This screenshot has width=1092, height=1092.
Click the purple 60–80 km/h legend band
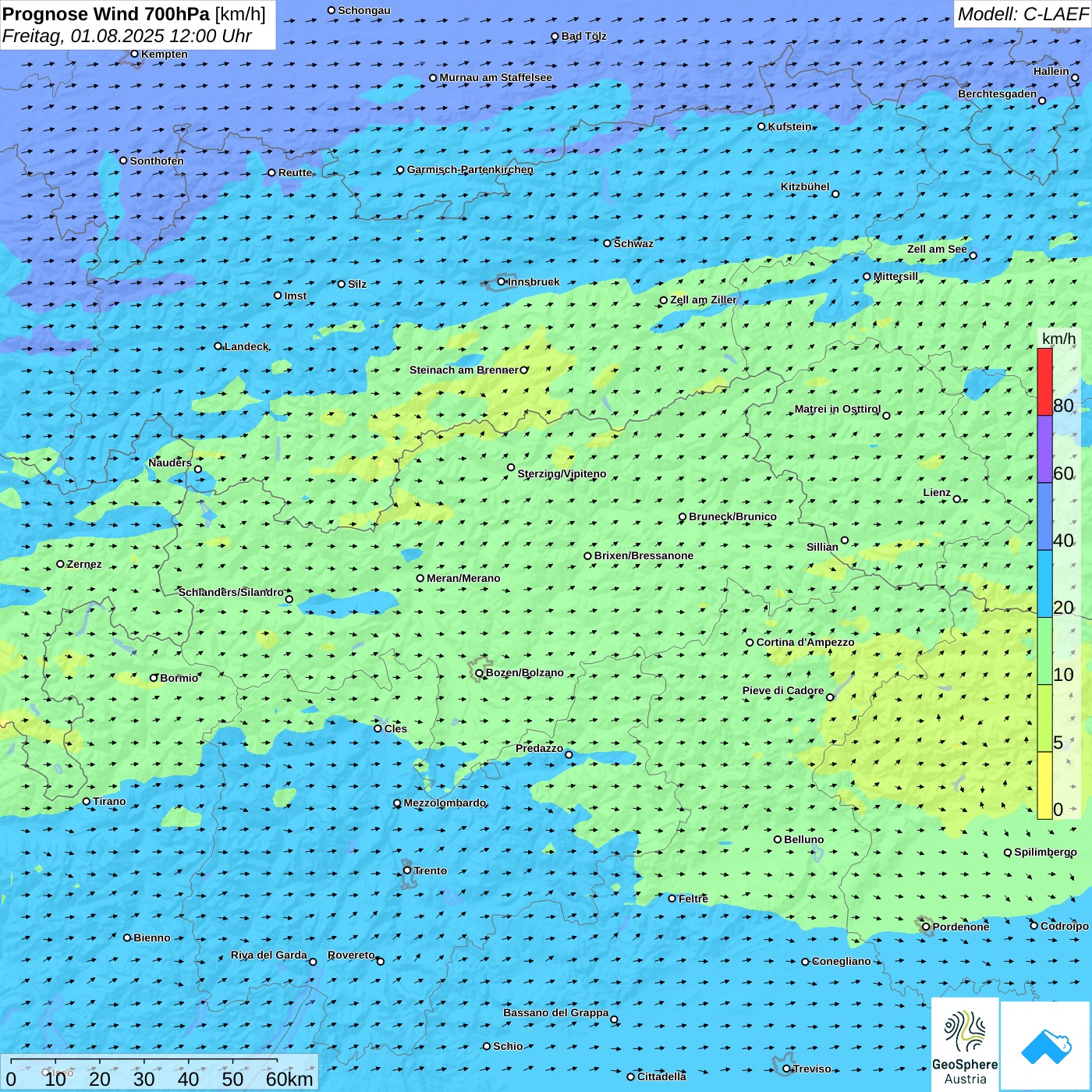pos(1044,449)
